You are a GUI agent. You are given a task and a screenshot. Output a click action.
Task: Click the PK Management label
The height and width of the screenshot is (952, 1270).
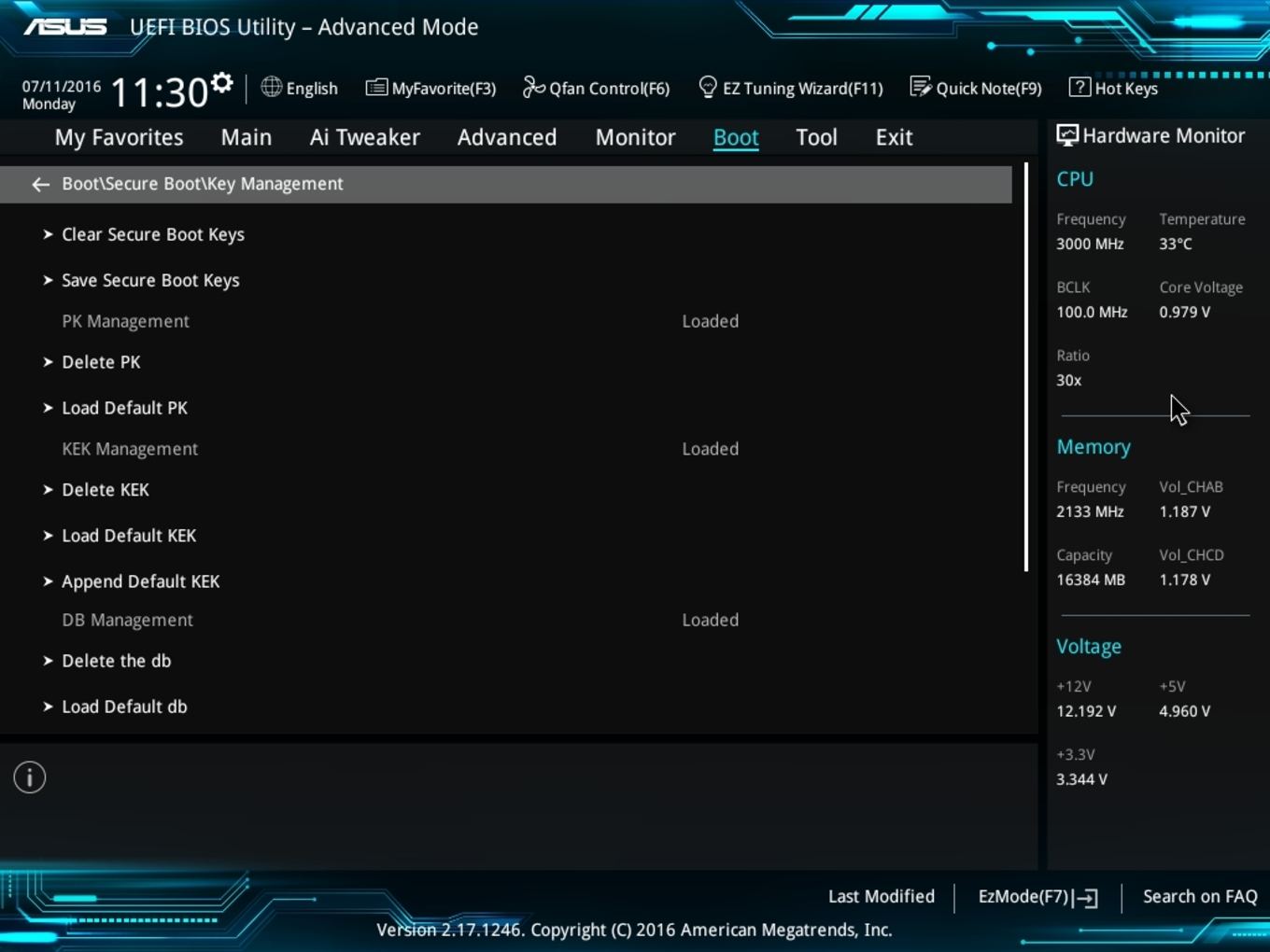(x=125, y=321)
